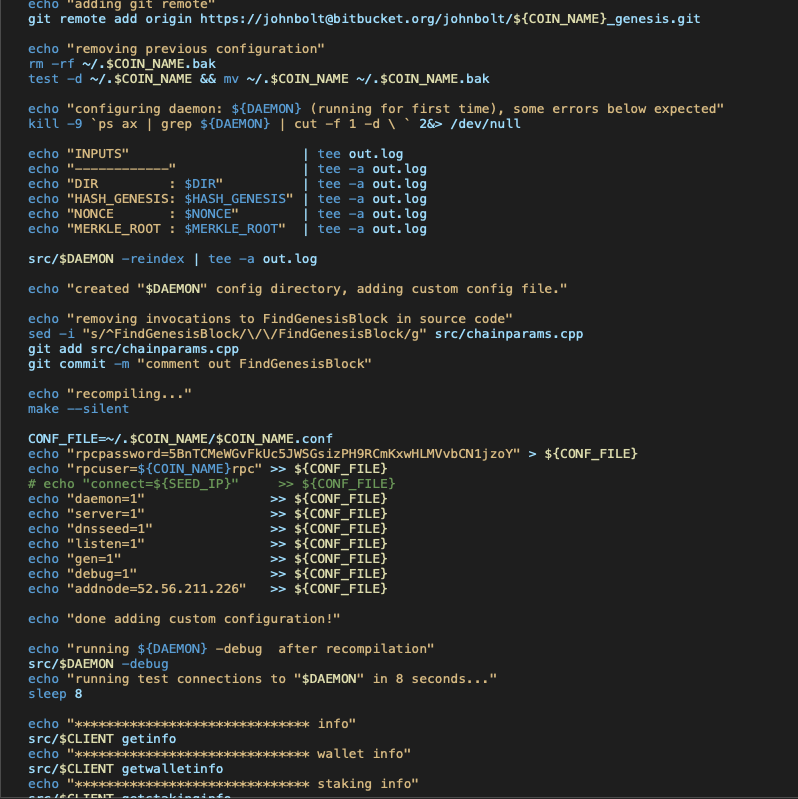
Task: Click 'tee out.log' on the INPUTS line
Action: click(360, 154)
